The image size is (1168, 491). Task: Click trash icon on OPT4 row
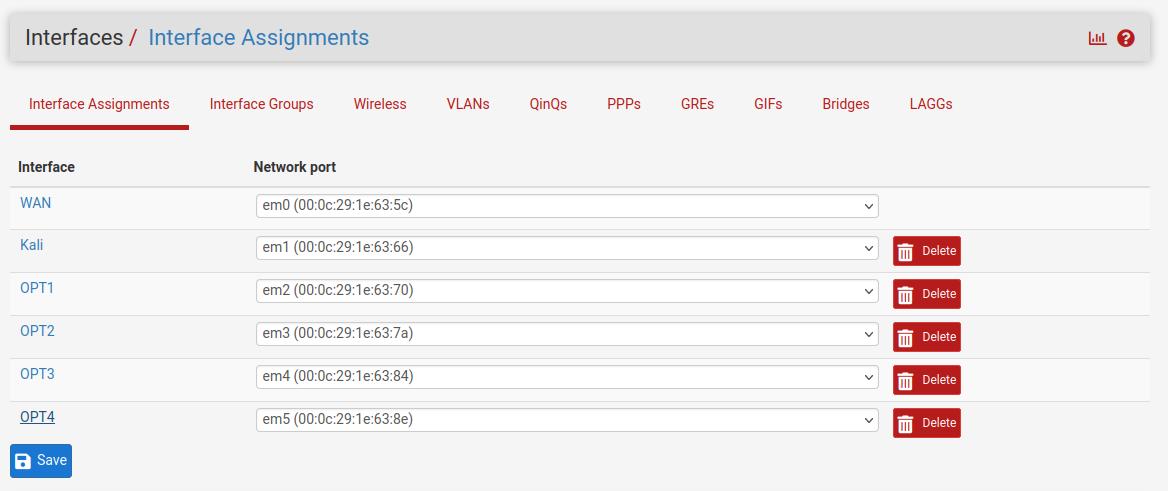pyautogui.click(x=906, y=423)
